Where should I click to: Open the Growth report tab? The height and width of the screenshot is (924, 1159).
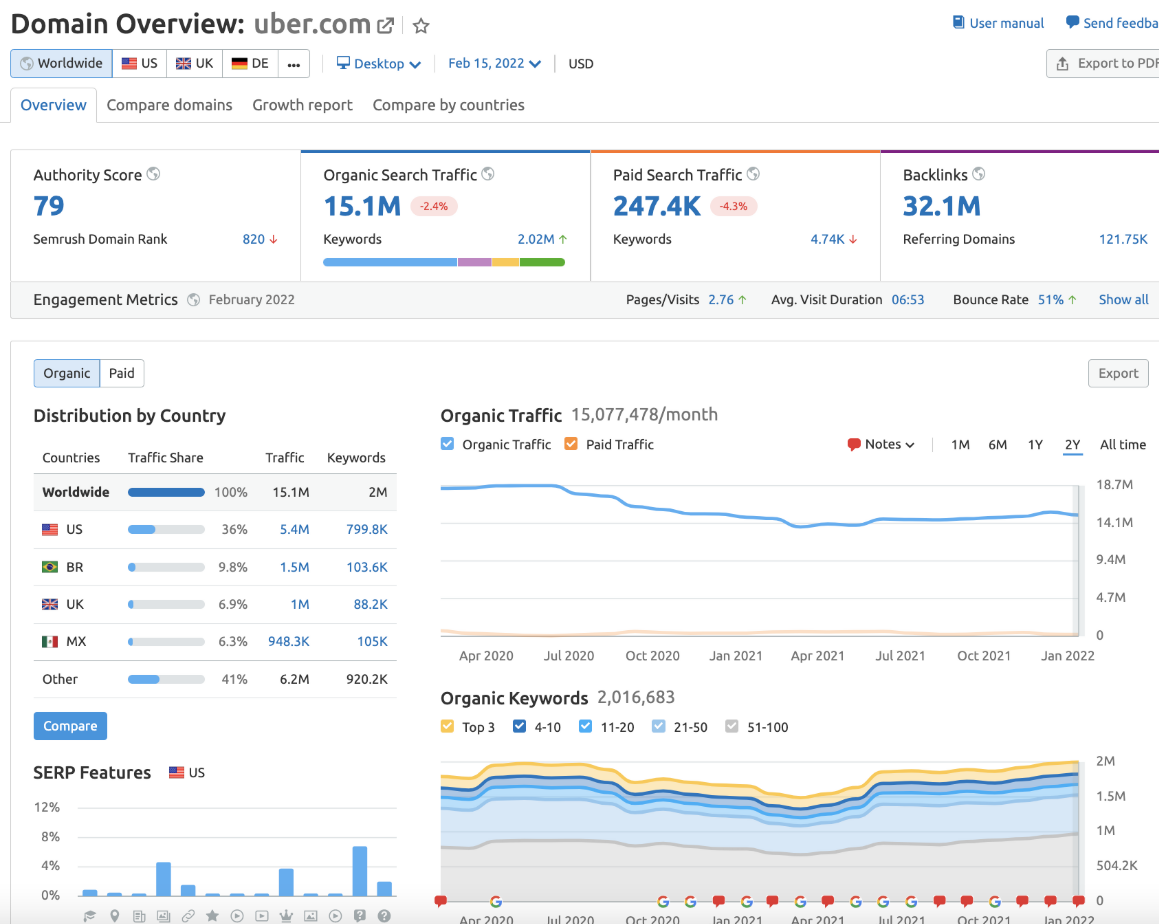(x=302, y=105)
